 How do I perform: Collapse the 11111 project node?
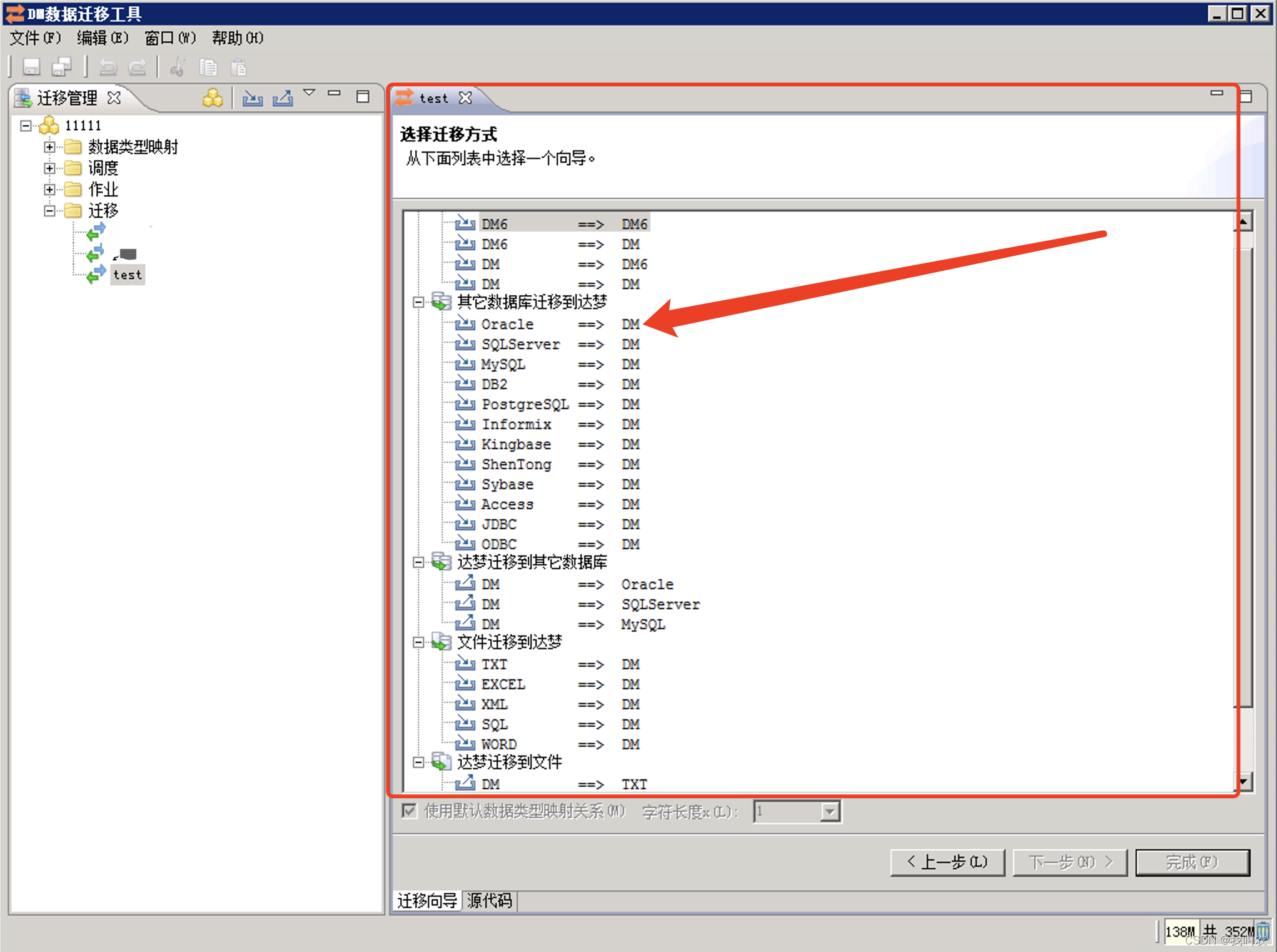pyautogui.click(x=26, y=126)
